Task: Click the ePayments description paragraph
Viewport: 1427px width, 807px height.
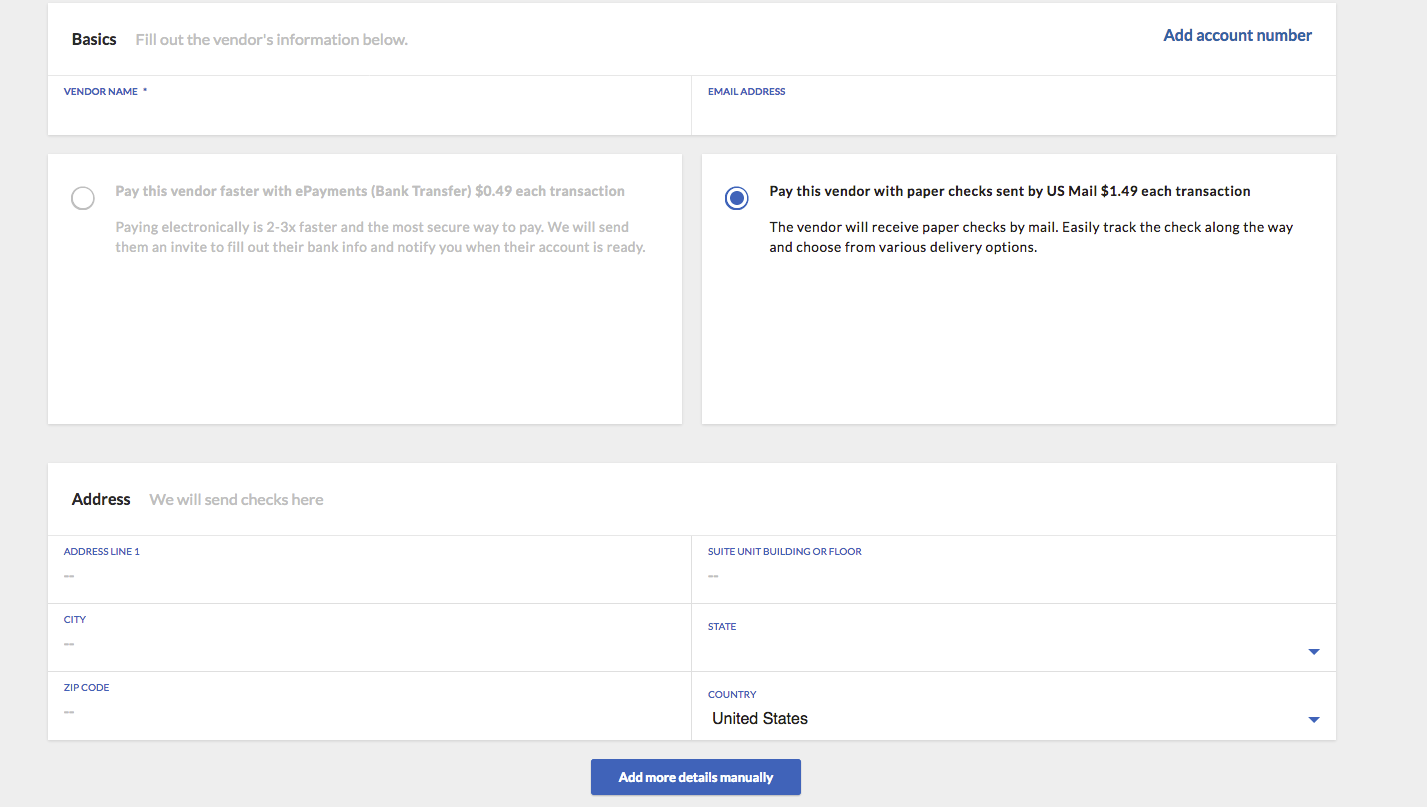Action: [x=380, y=237]
